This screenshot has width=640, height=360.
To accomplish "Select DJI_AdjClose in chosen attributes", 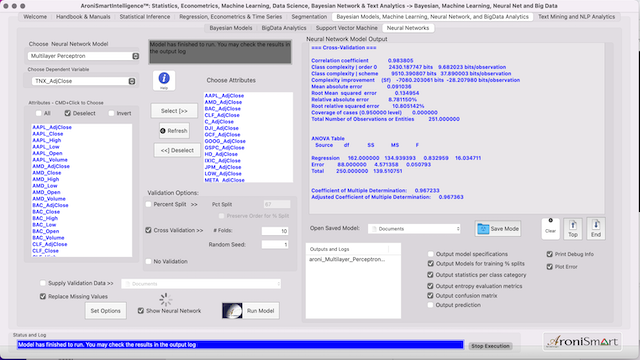I will click(221, 128).
